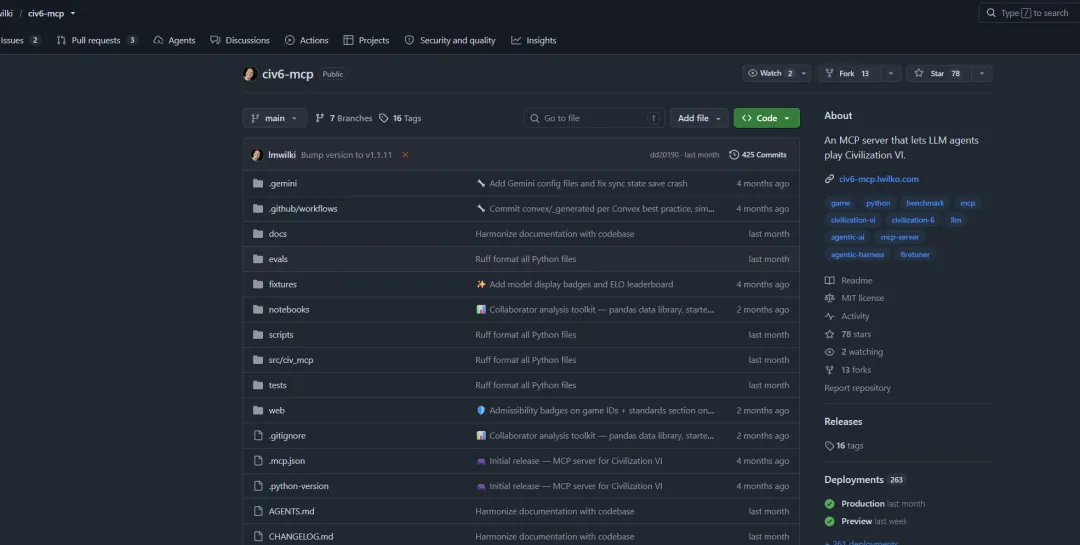Image resolution: width=1080 pixels, height=545 pixels.
Task: Click the Readme book icon
Action: [x=829, y=280]
